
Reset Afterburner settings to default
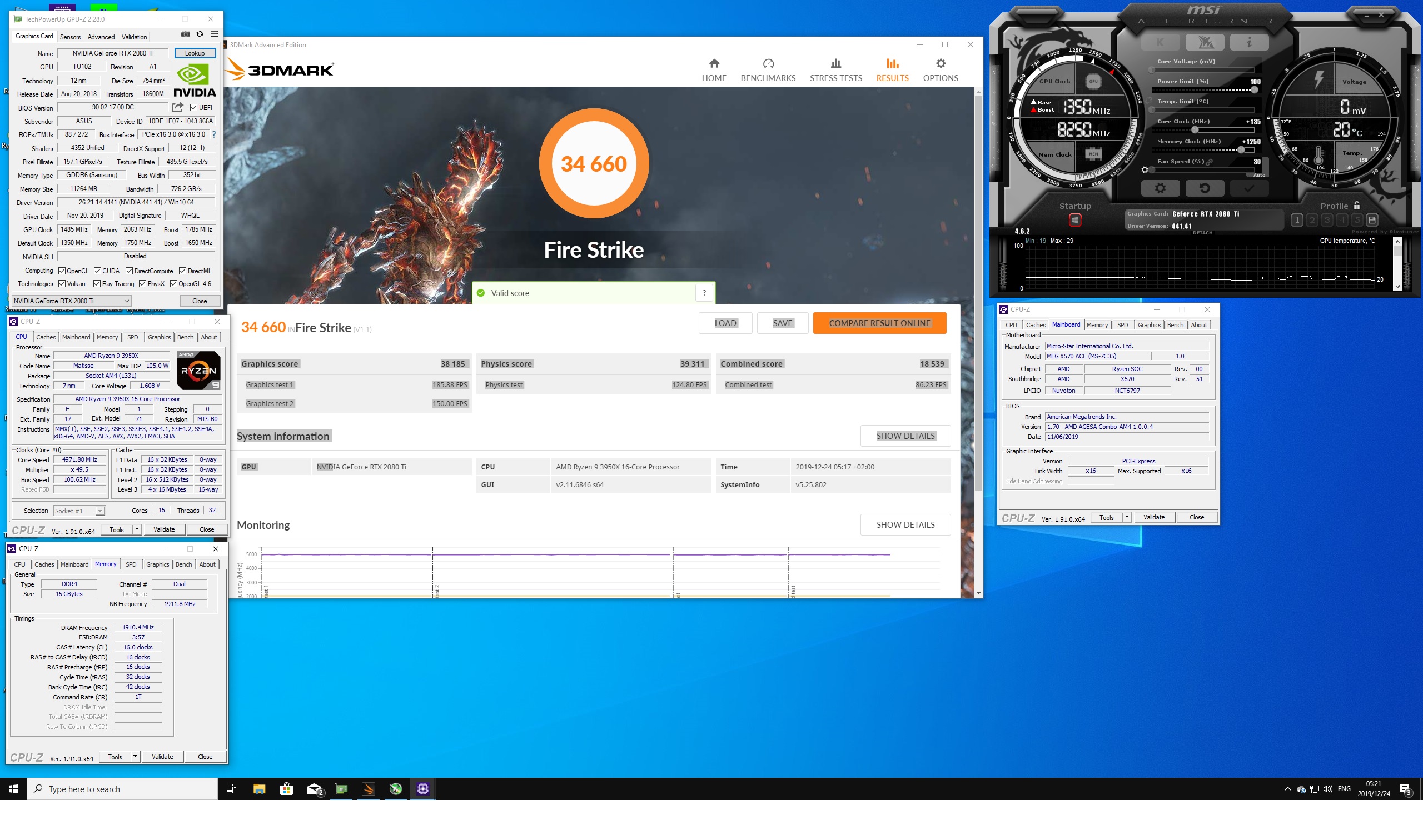coord(1205,188)
